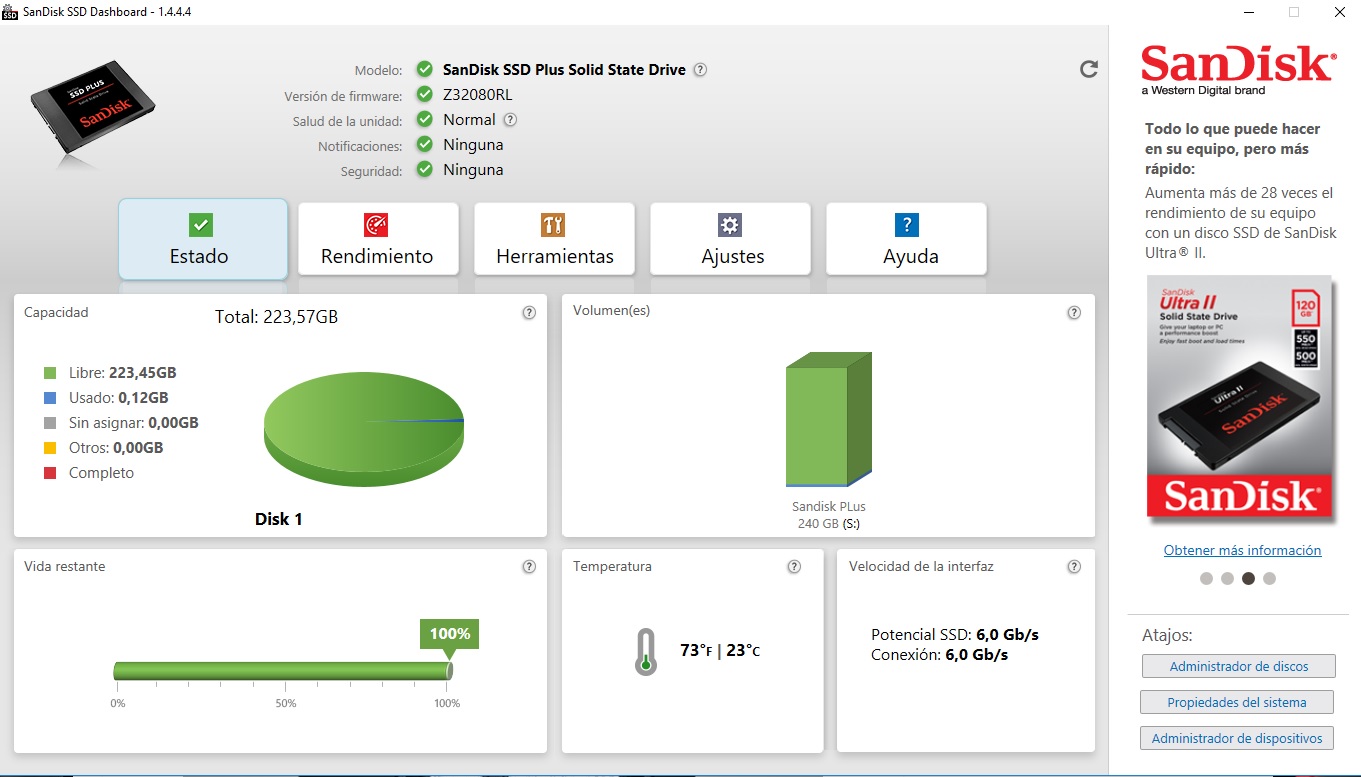The height and width of the screenshot is (777, 1361).
Task: Open Propiedades del sistema shortcut
Action: pyautogui.click(x=1237, y=702)
